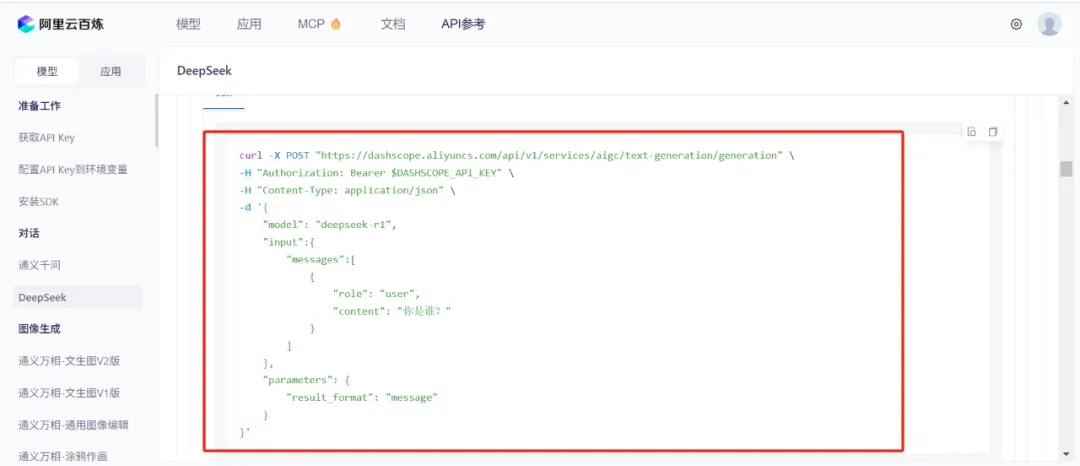Viewport: 1080px width, 466px height.
Task: Click the 阿里云百炼 logo
Action: point(61,24)
